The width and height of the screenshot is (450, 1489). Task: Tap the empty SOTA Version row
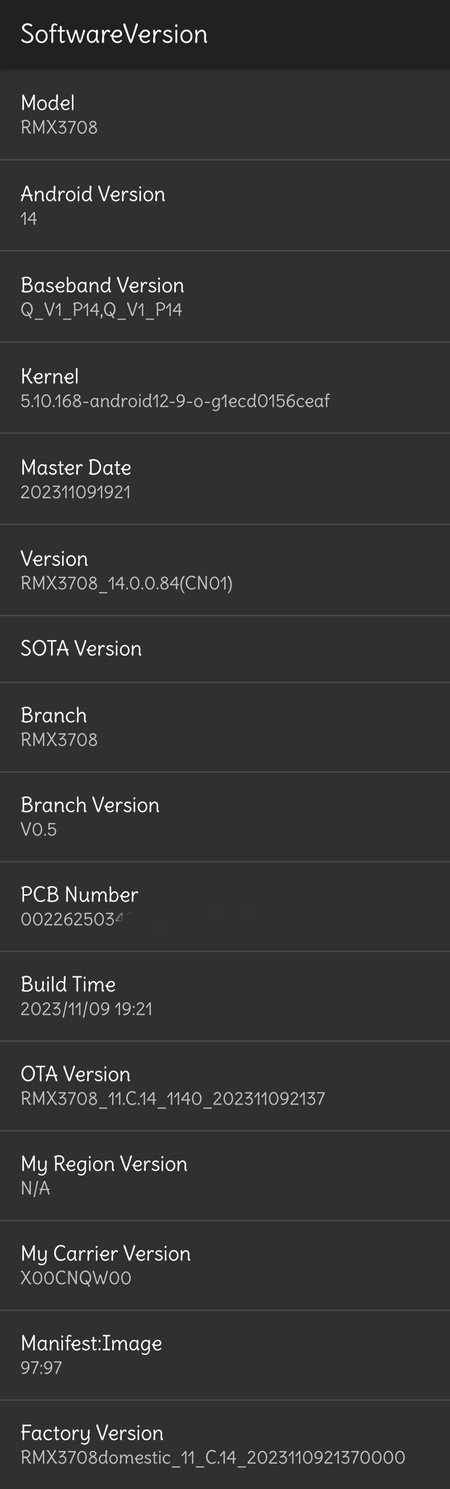pos(225,648)
